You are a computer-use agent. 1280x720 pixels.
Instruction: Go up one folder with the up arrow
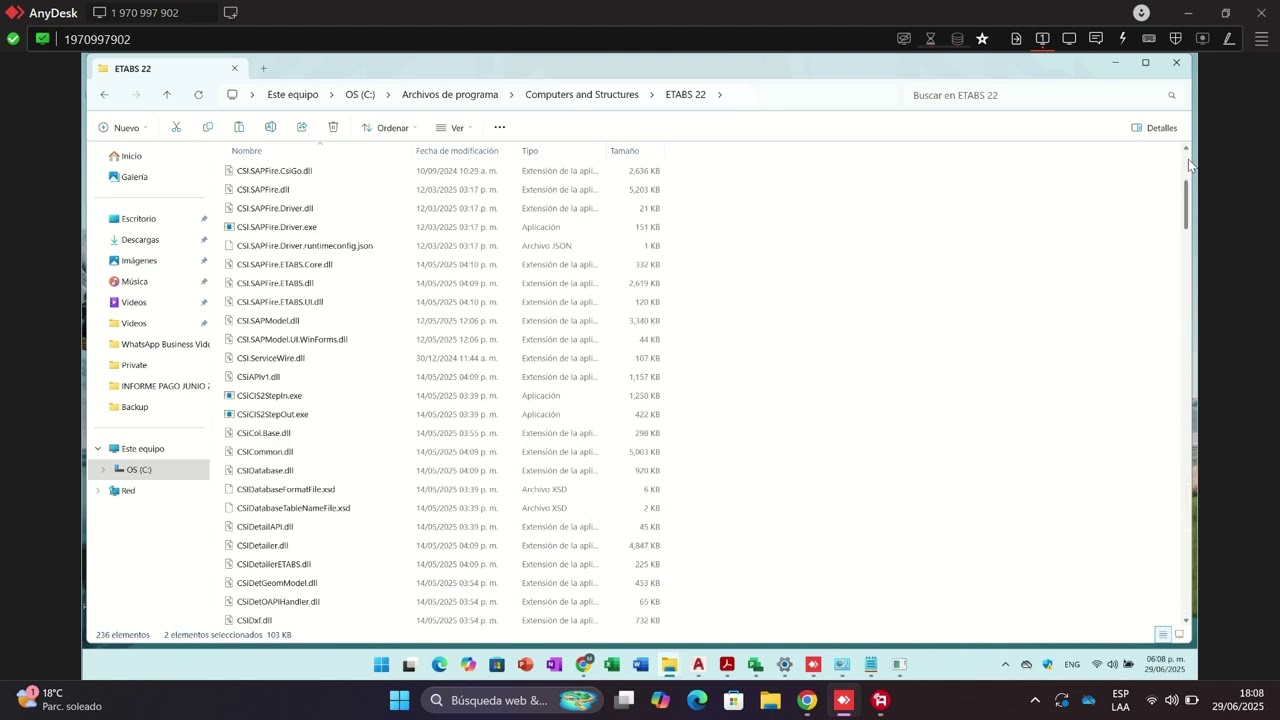pos(167,95)
